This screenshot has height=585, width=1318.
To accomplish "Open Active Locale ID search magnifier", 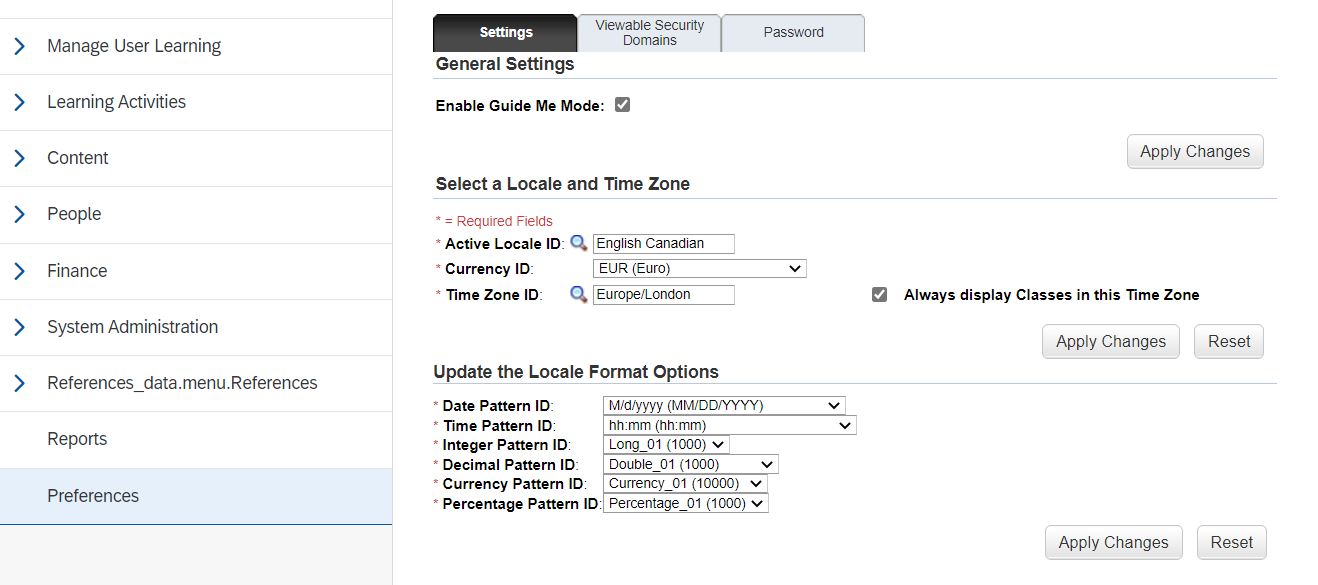I will pos(578,243).
